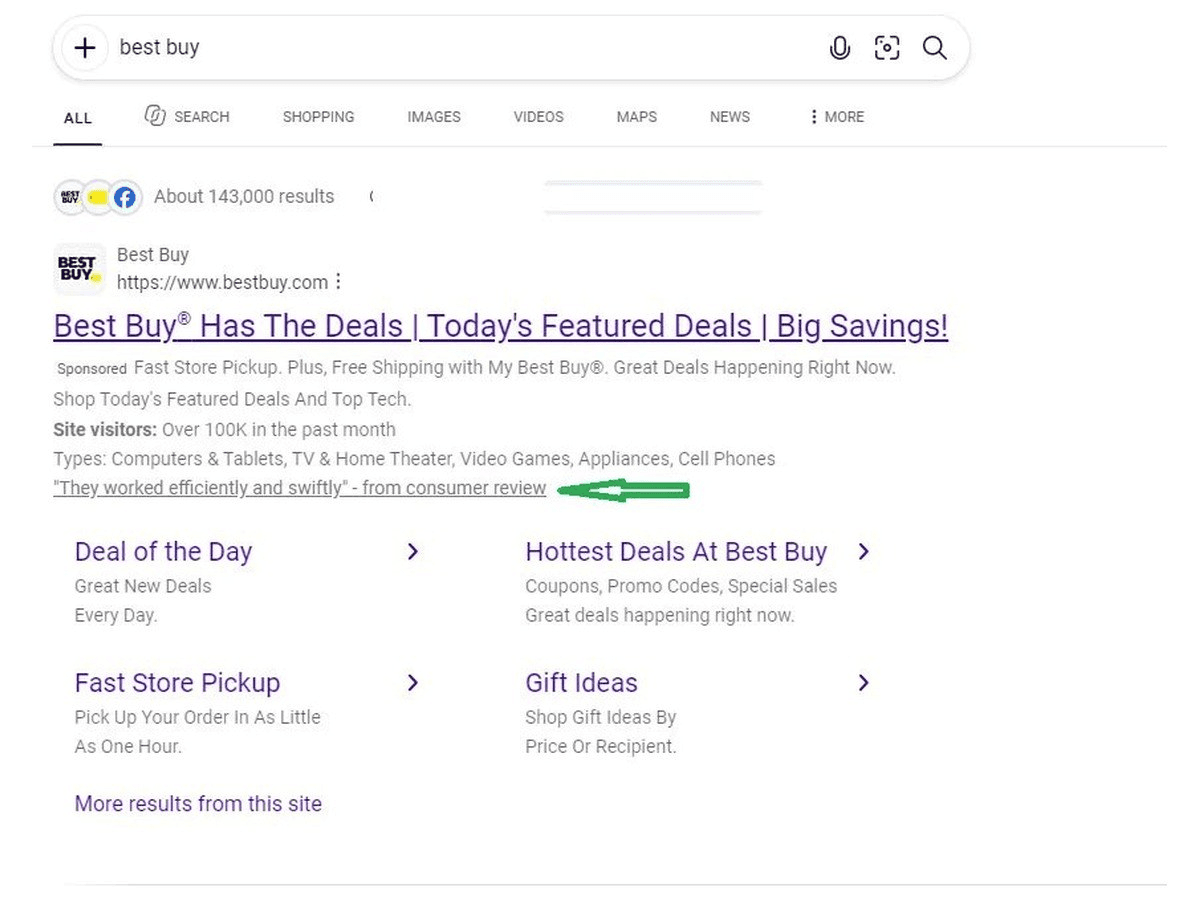The height and width of the screenshot is (900, 1200).
Task: Open the MORE tab dropdown
Action: pyautogui.click(x=837, y=117)
